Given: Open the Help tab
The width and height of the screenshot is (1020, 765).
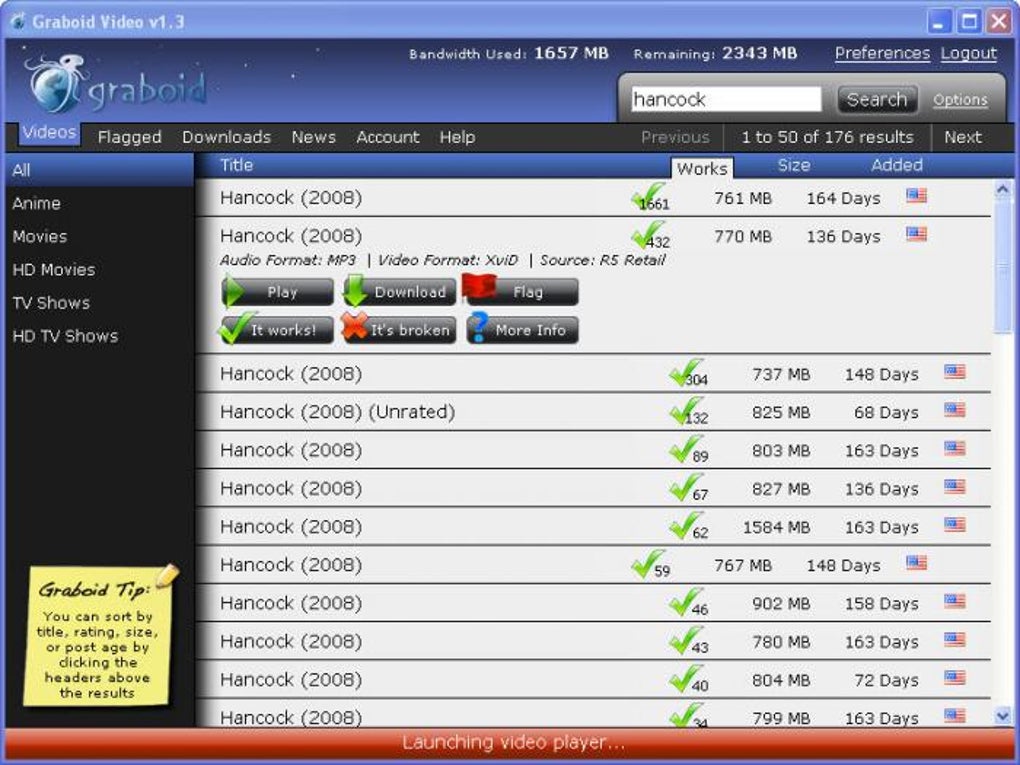Looking at the screenshot, I should (457, 137).
